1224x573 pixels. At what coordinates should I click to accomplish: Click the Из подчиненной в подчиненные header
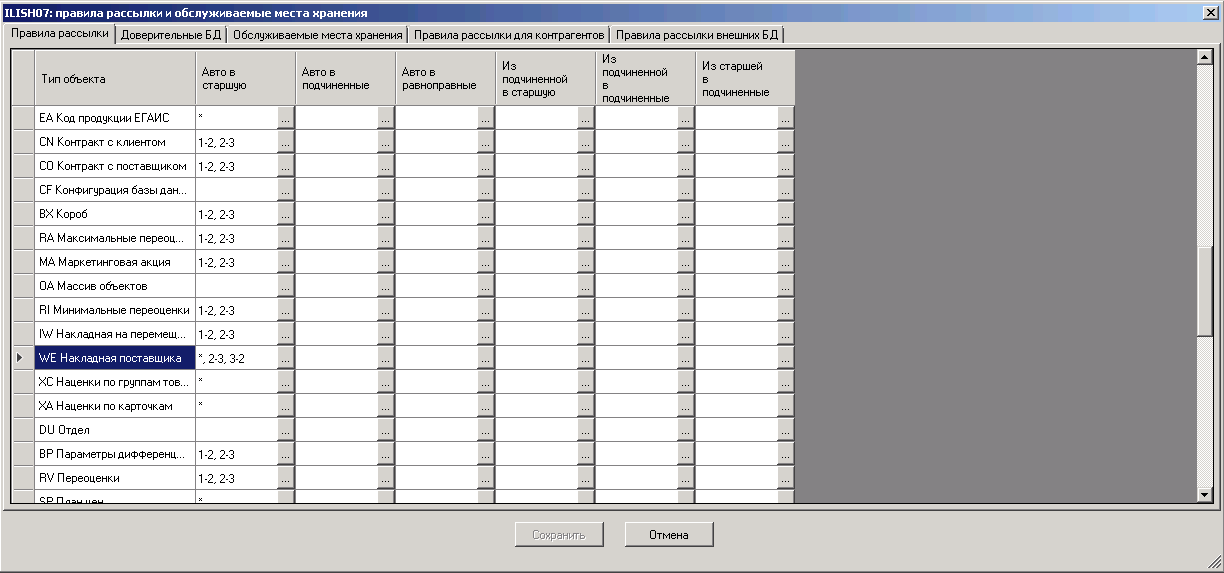(x=645, y=78)
